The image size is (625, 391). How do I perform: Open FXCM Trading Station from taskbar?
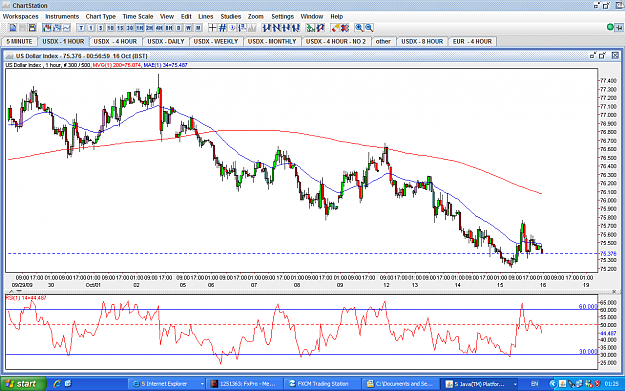tap(322, 384)
